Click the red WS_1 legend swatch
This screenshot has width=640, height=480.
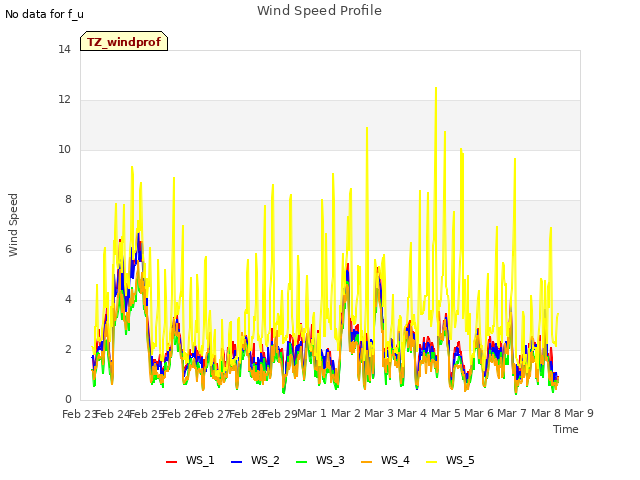[171, 462]
